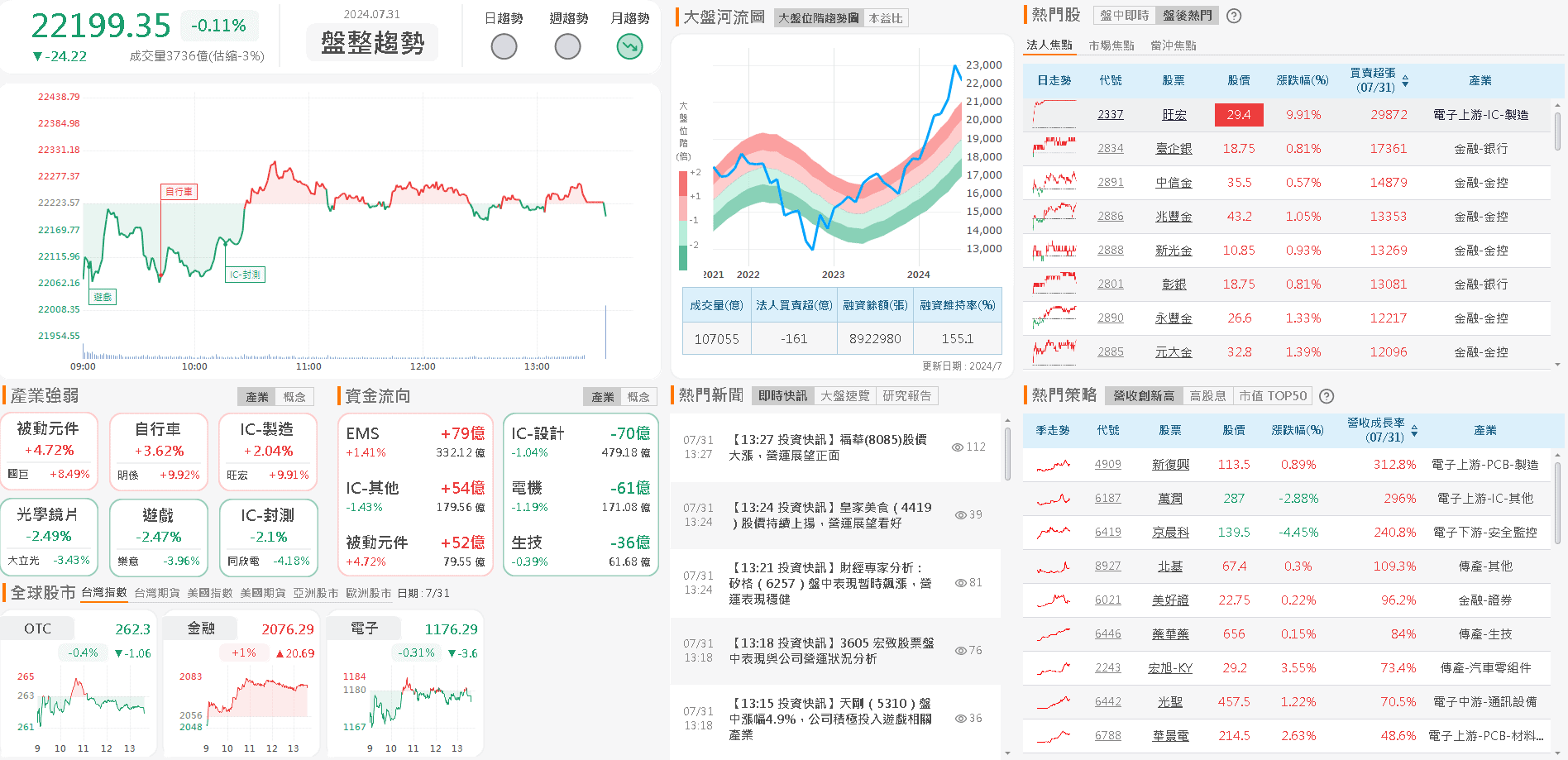Click the IC-設計 -70億 fund flow entry

point(581,442)
